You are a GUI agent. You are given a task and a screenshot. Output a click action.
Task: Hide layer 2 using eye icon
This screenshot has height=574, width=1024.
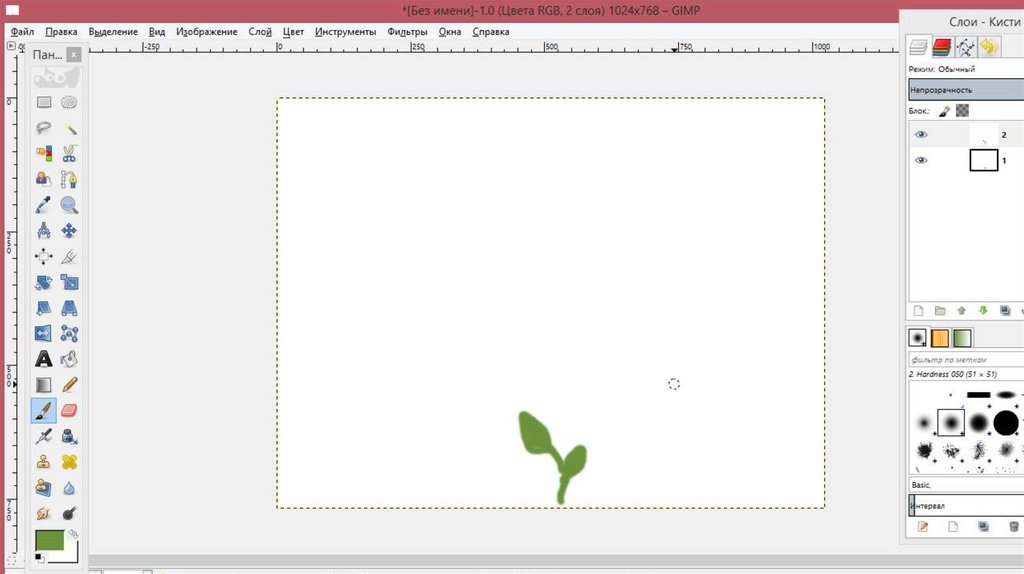point(921,134)
